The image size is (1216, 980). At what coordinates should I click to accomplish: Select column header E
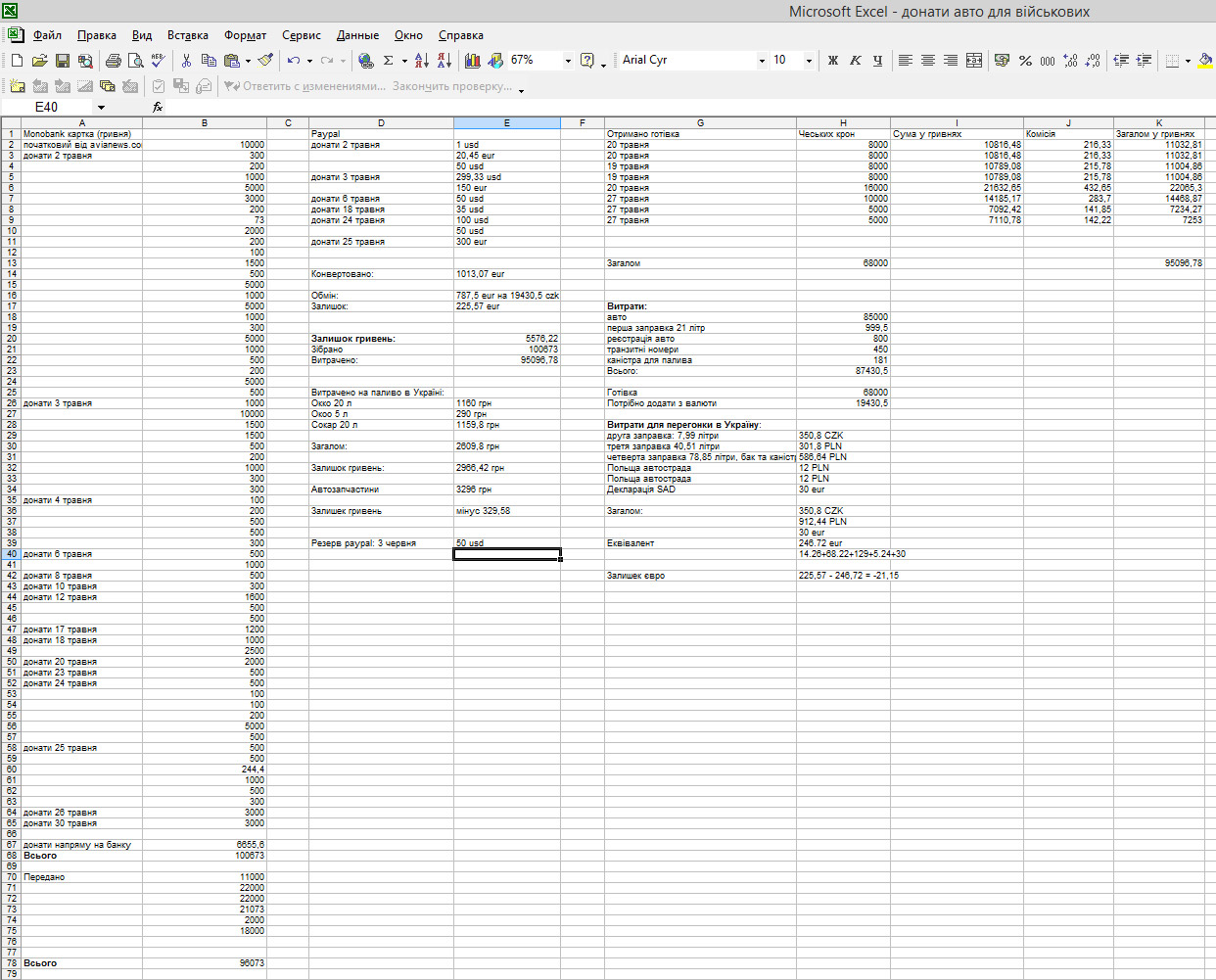[x=506, y=122]
